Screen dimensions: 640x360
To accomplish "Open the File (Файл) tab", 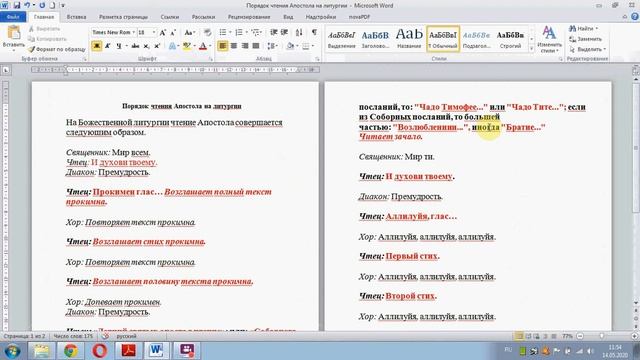I will (13, 17).
